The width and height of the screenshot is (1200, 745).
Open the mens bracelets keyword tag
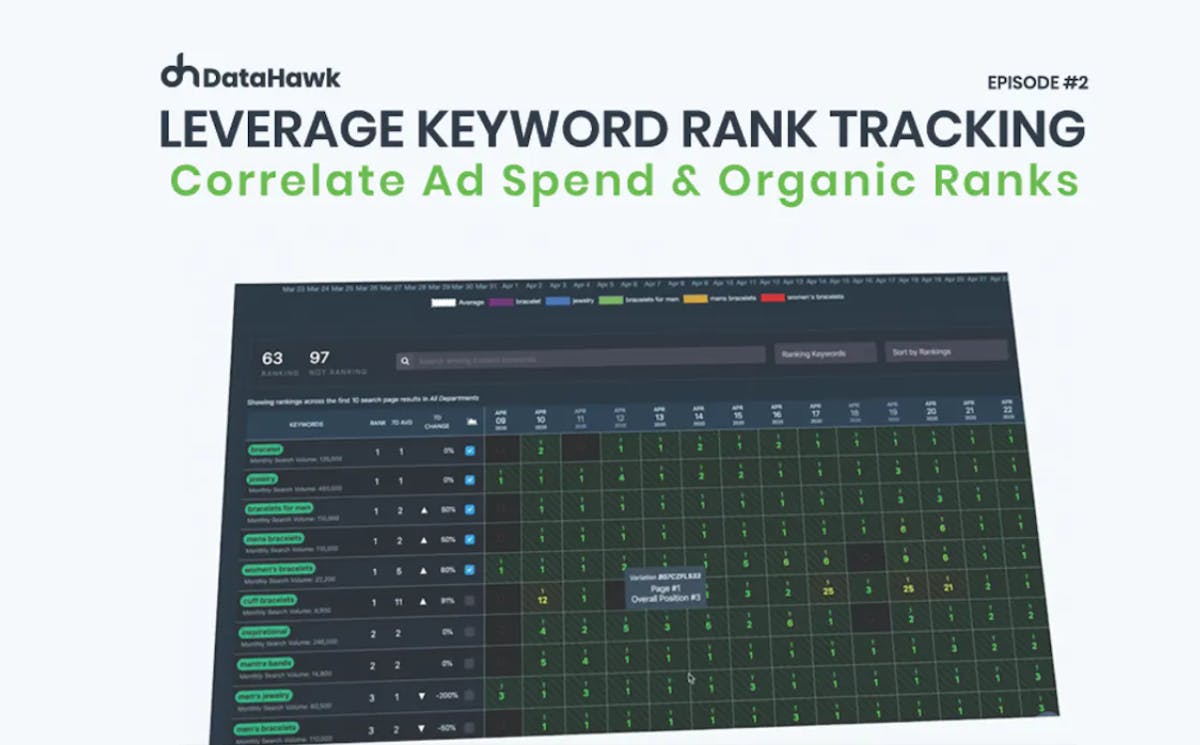[275, 539]
